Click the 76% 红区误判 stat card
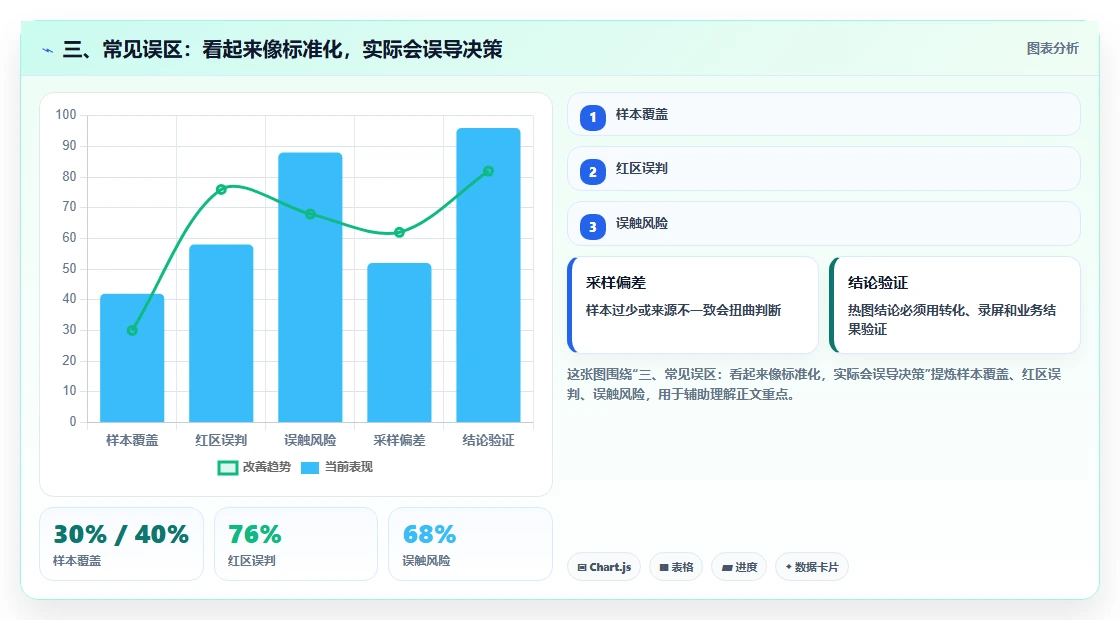Screen dimensions: 1120x620 point(296,544)
